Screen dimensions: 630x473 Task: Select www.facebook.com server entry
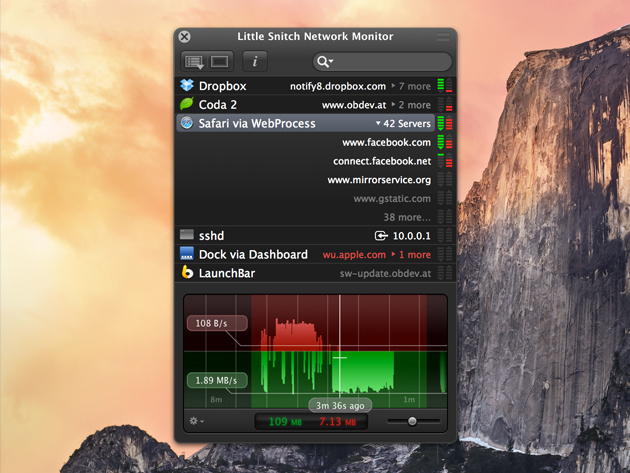386,142
